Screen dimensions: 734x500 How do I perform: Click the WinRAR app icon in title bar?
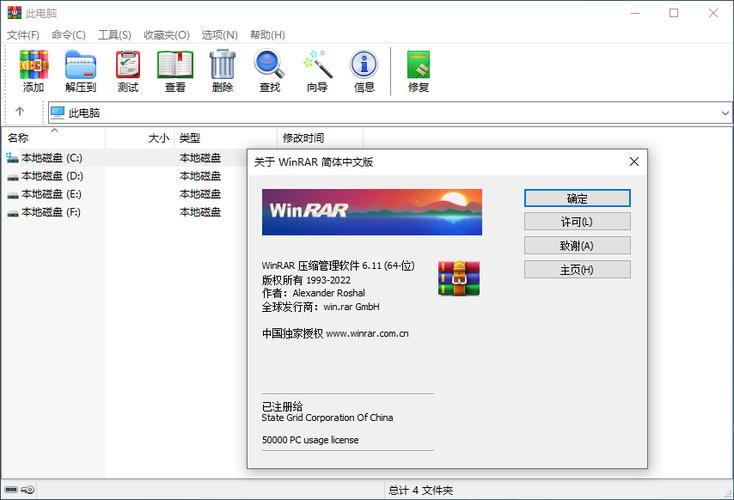[x=14, y=13]
